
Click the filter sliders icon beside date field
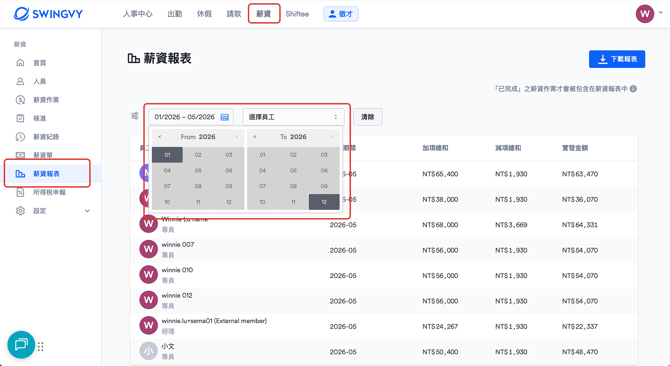135,116
